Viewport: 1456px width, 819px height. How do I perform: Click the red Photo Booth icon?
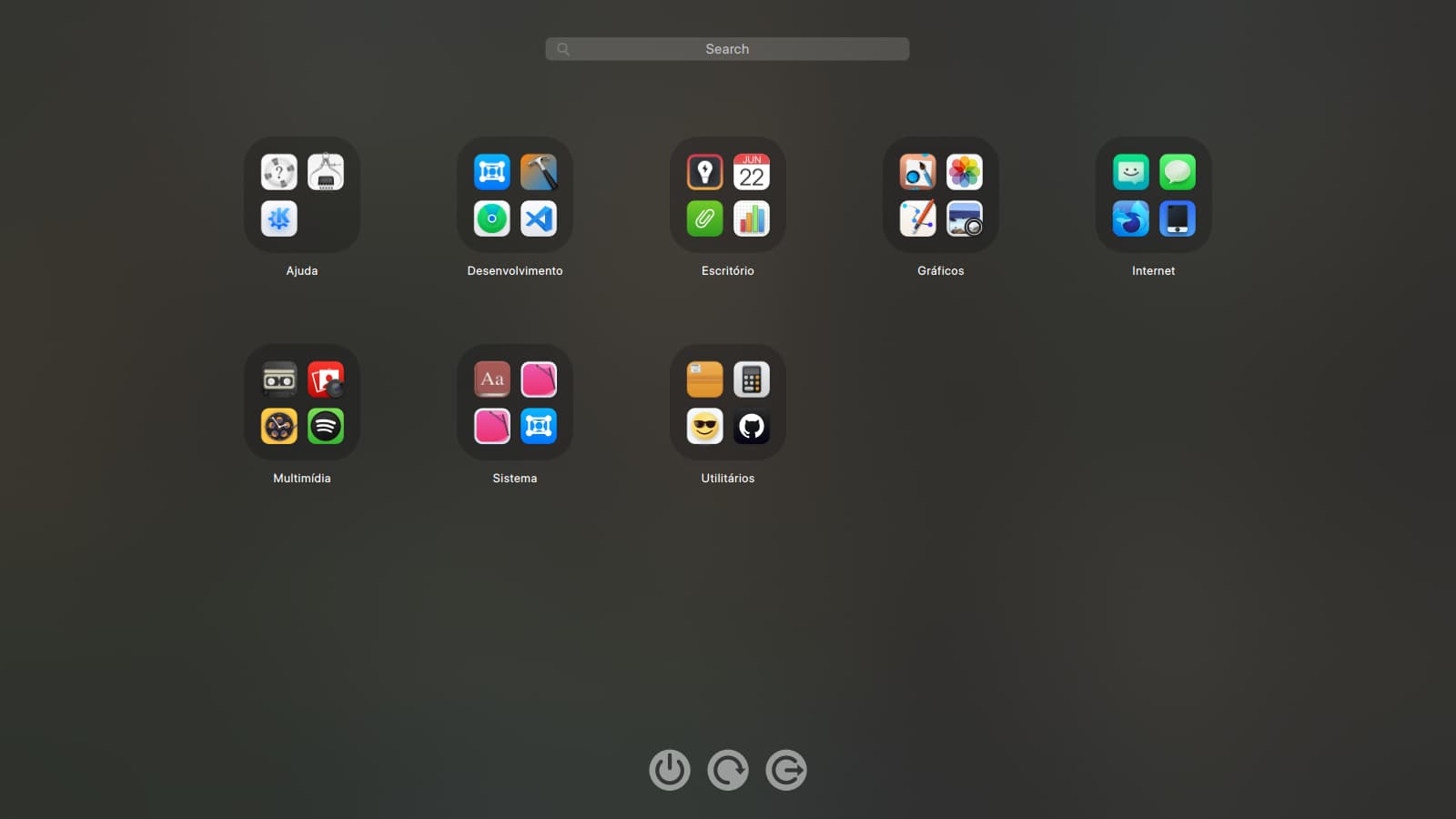coord(326,379)
